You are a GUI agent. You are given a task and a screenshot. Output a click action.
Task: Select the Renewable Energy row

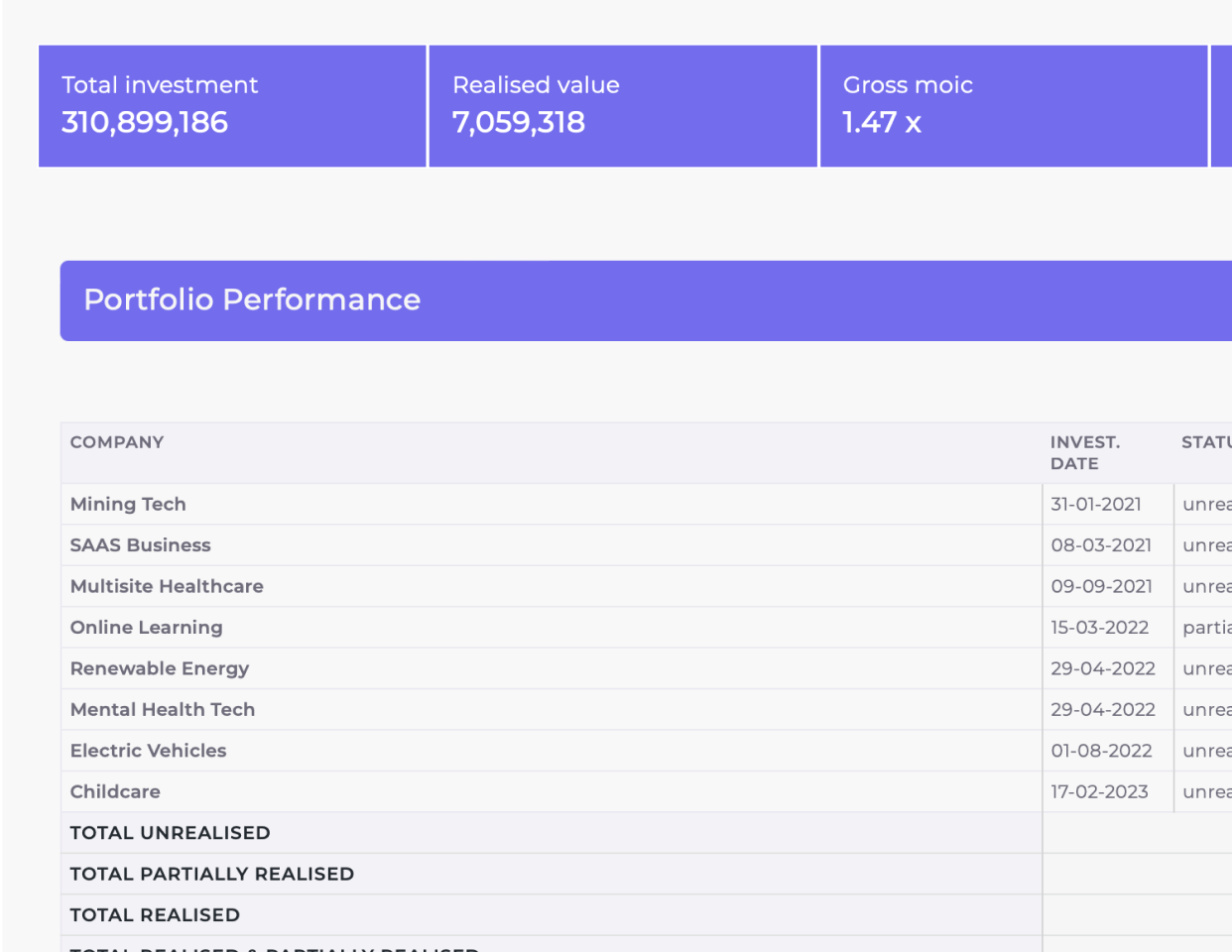[x=159, y=668]
